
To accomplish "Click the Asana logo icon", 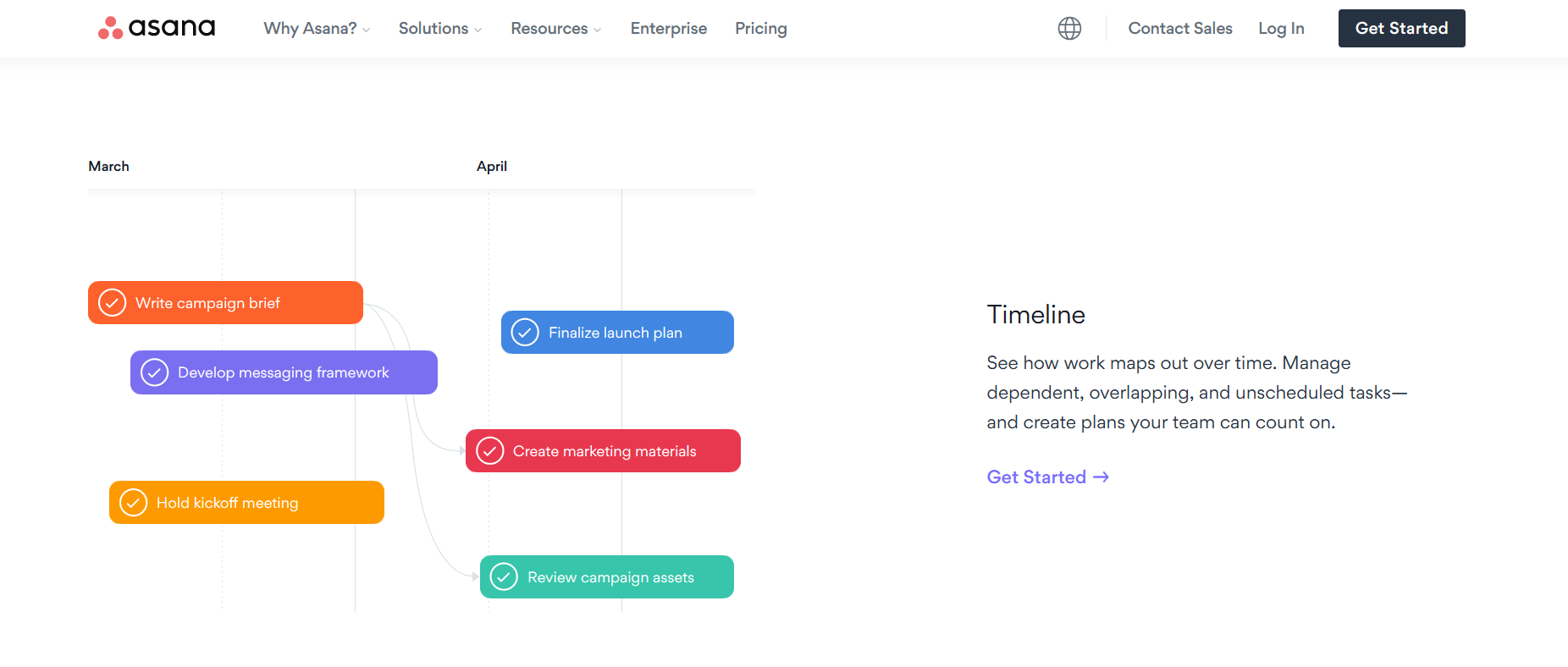I will coord(110,29).
